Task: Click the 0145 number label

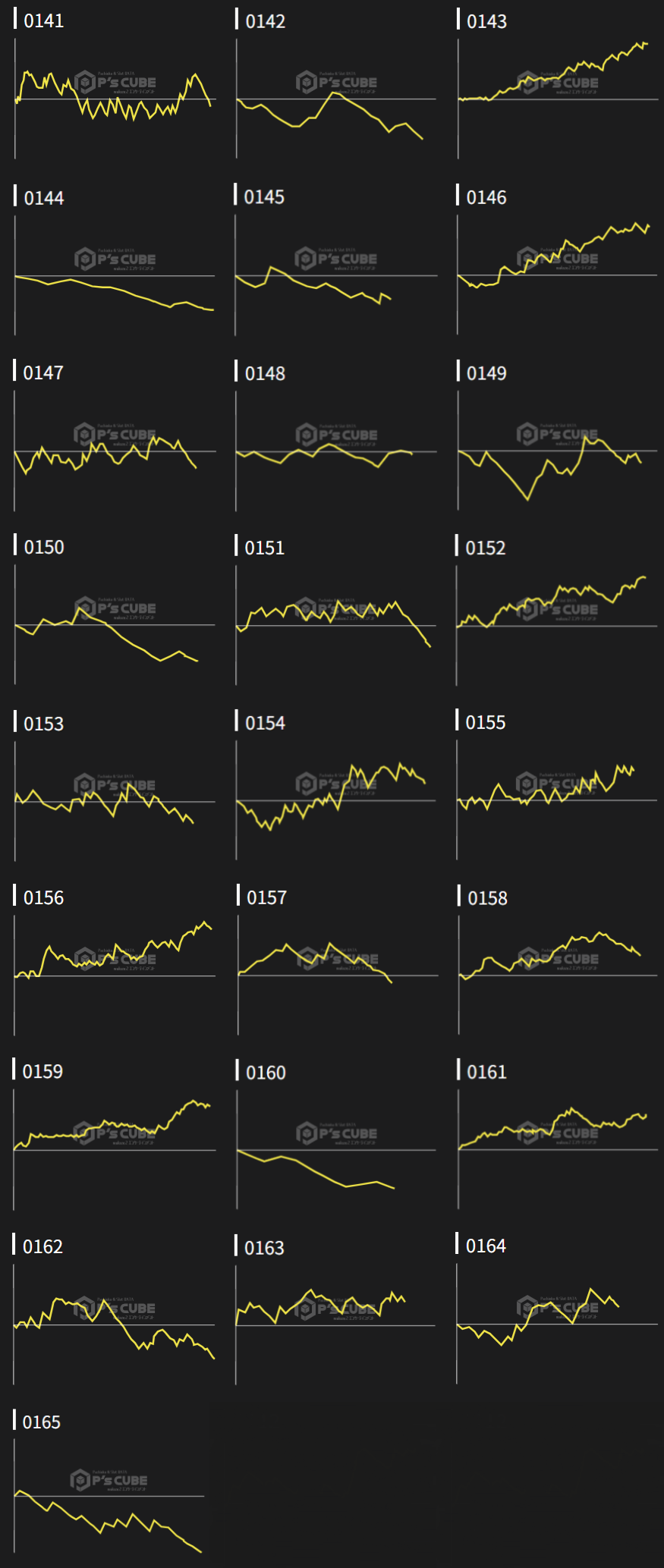Action: pyautogui.click(x=264, y=197)
